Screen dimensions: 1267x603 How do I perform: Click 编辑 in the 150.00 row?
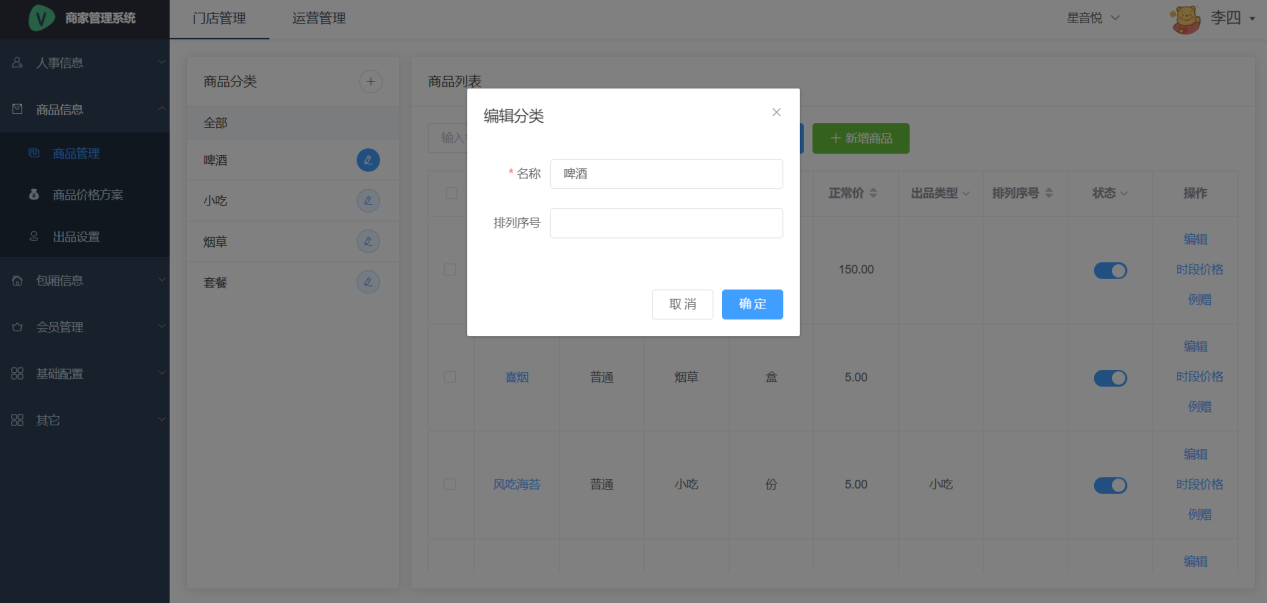point(1196,239)
